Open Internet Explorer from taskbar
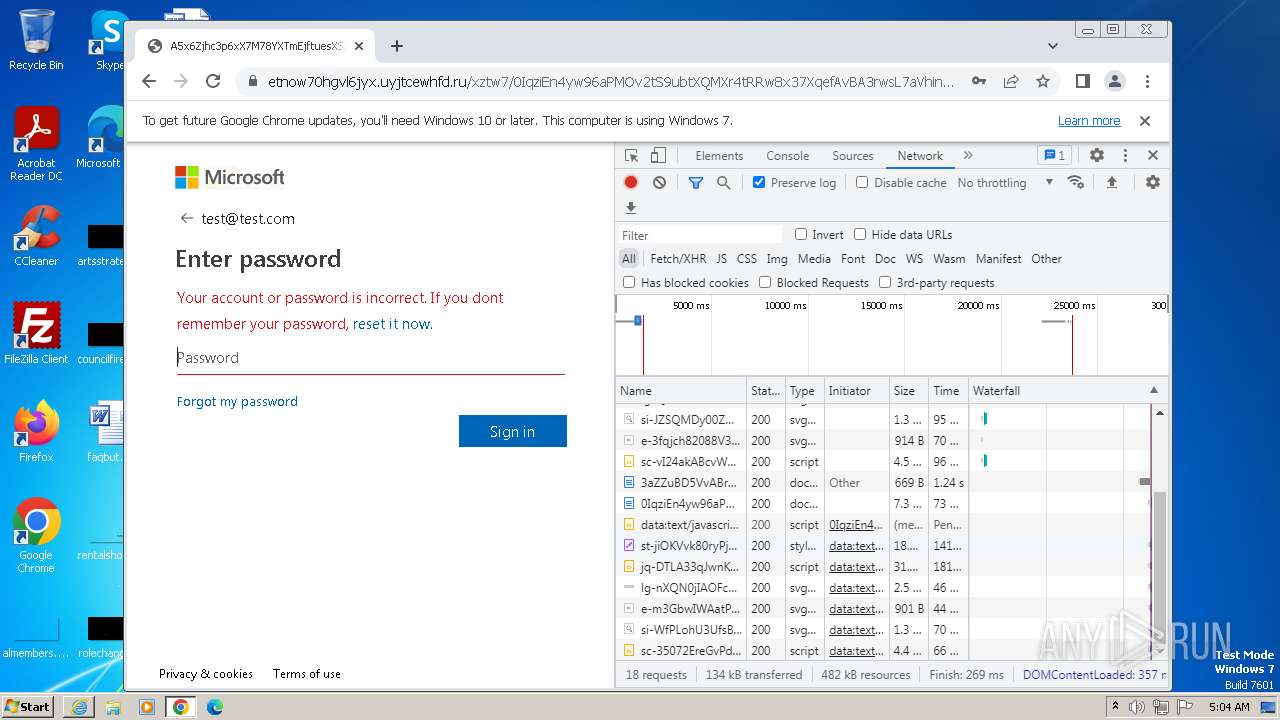The height and width of the screenshot is (720, 1280). click(79, 706)
